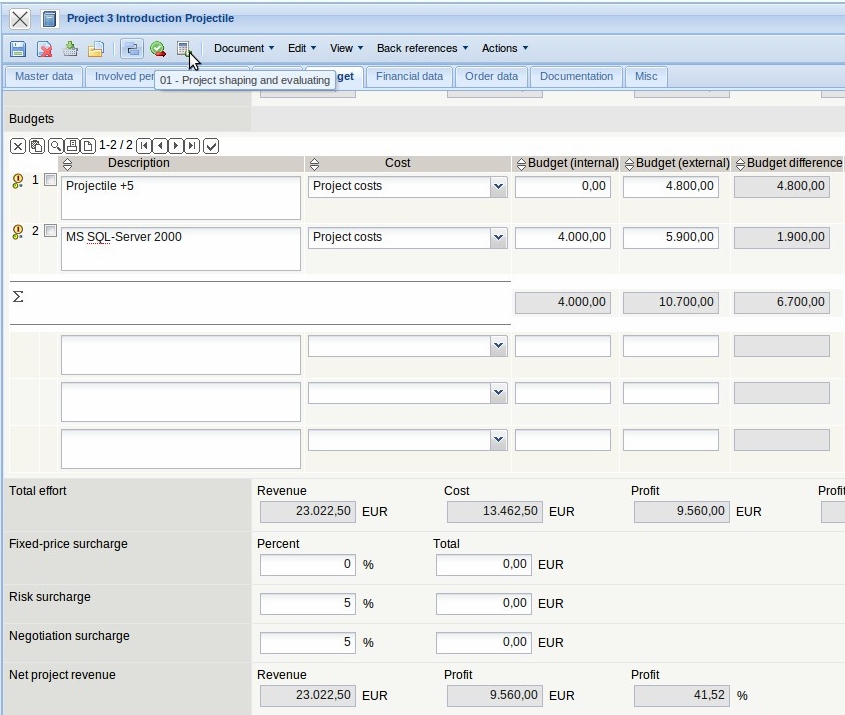Switch to the Financial data tab
This screenshot has height=715, width=845.
409,77
